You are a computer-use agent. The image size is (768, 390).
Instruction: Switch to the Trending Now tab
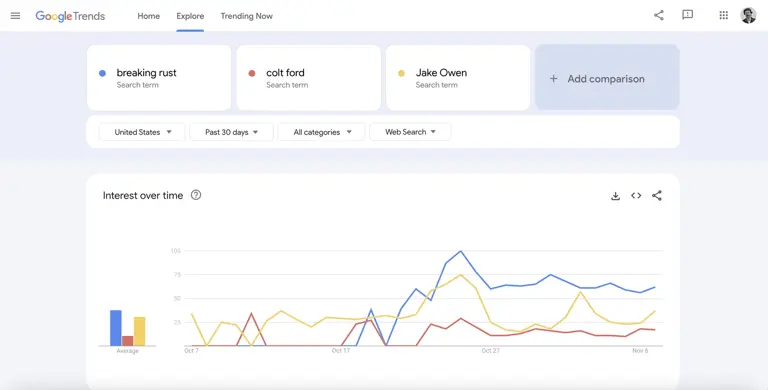pos(246,16)
